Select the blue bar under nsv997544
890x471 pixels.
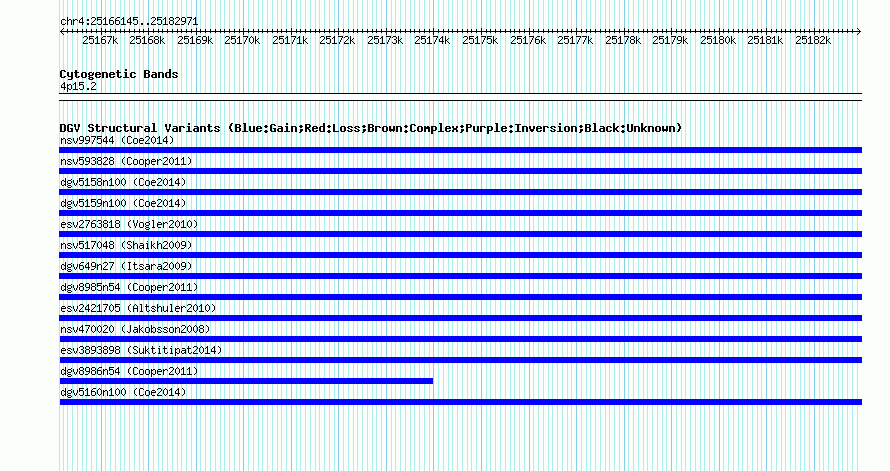(x=461, y=150)
